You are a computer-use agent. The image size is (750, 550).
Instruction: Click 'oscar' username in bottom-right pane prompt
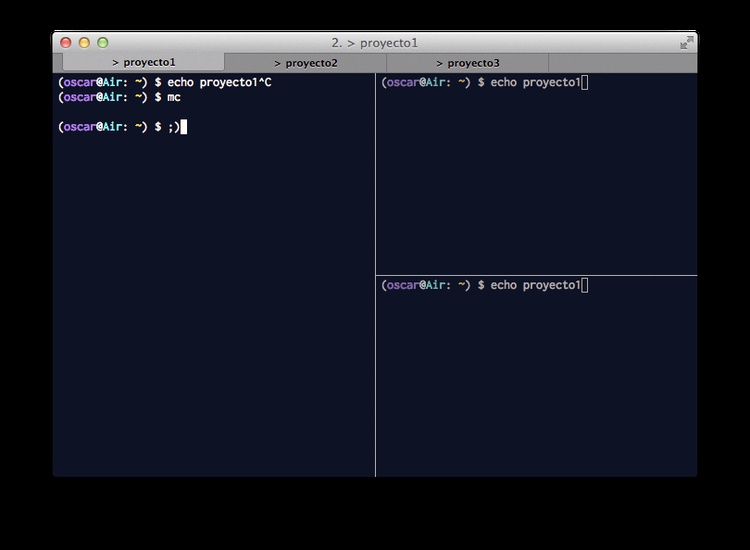click(400, 285)
